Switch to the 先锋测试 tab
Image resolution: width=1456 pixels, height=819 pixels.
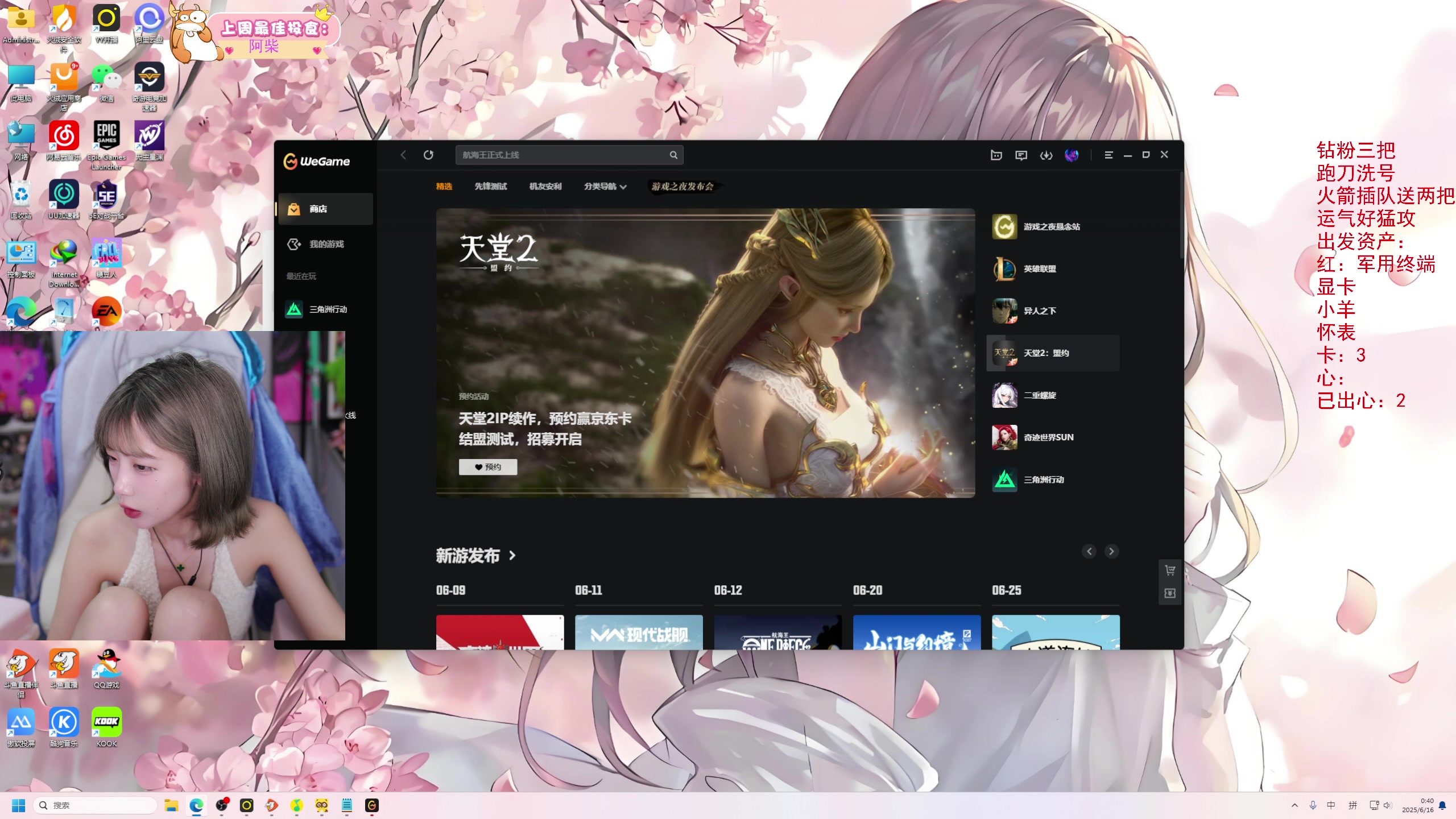(x=491, y=187)
